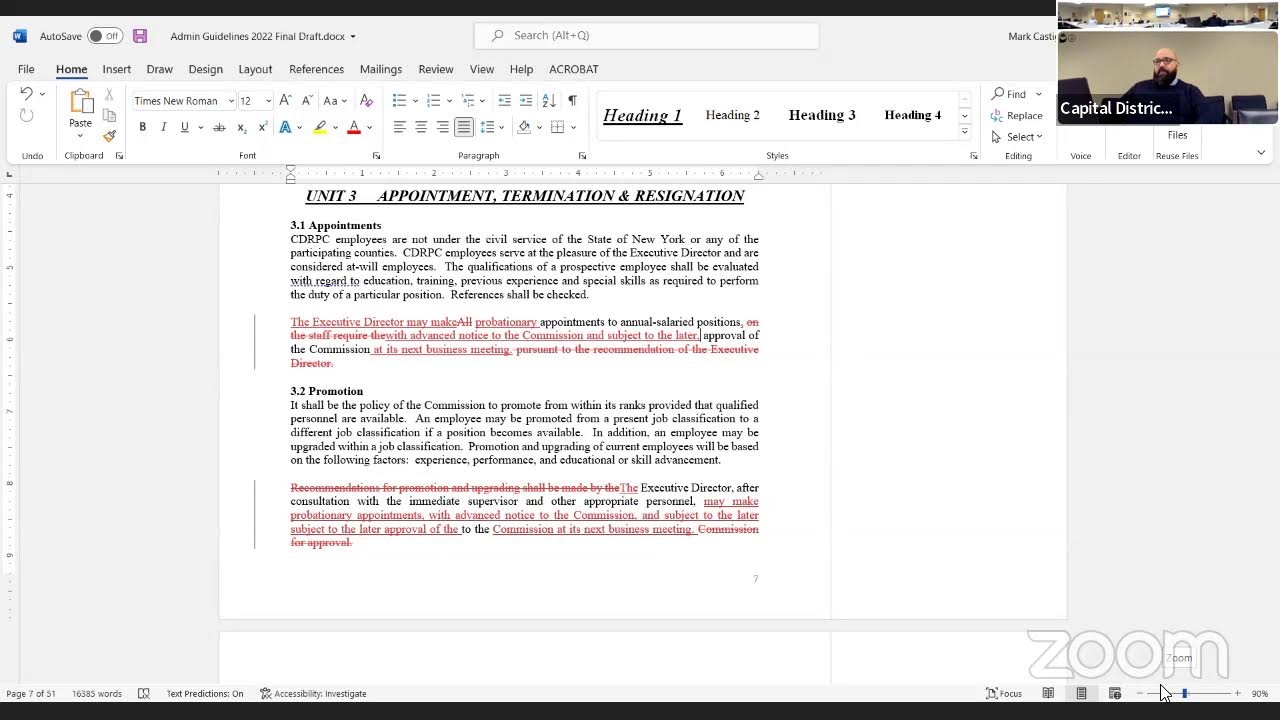Screen dimensions: 1280x720
Task: Toggle Italic formatting
Action: pos(163,127)
